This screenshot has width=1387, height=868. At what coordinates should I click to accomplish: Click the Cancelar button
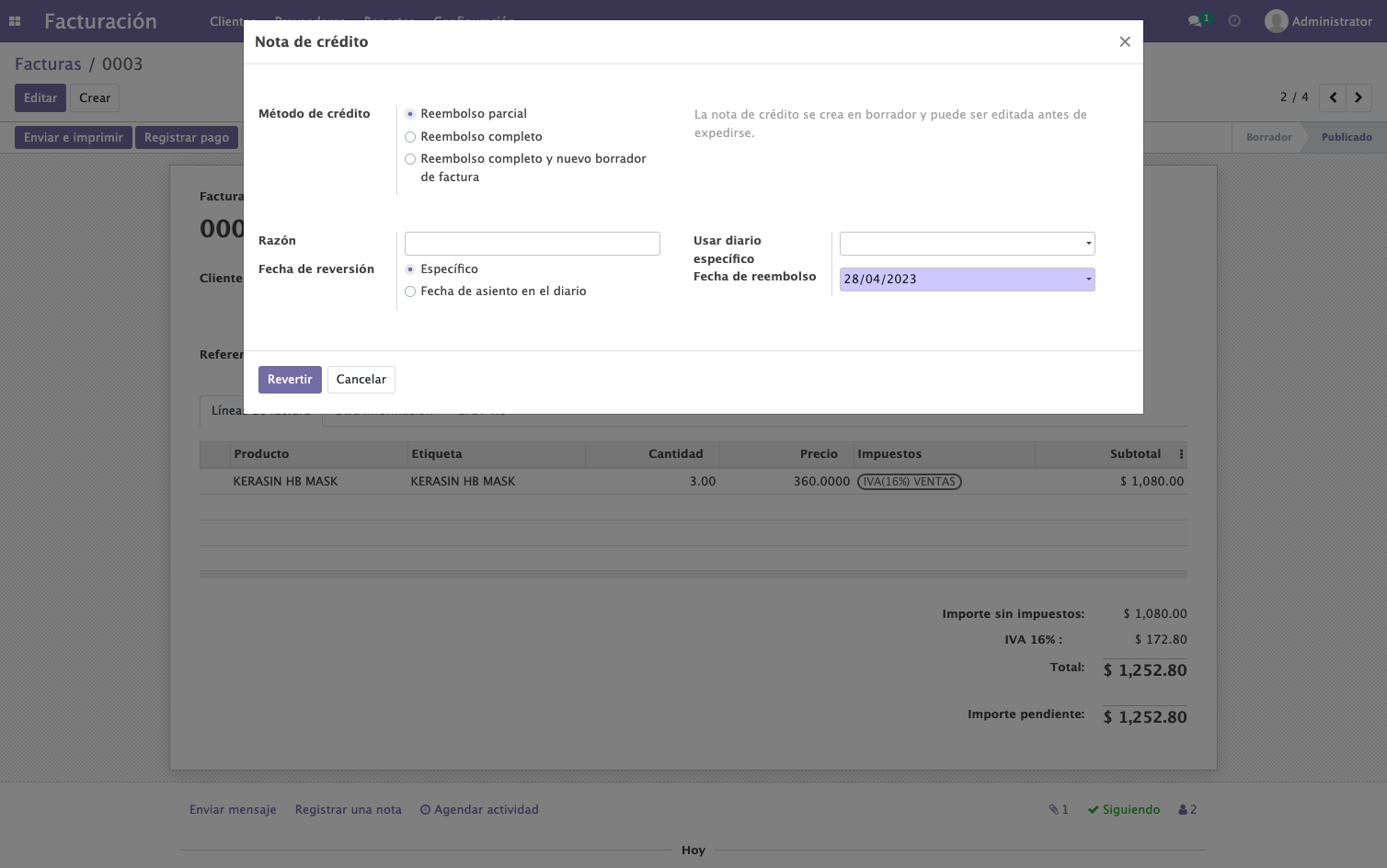(x=361, y=380)
